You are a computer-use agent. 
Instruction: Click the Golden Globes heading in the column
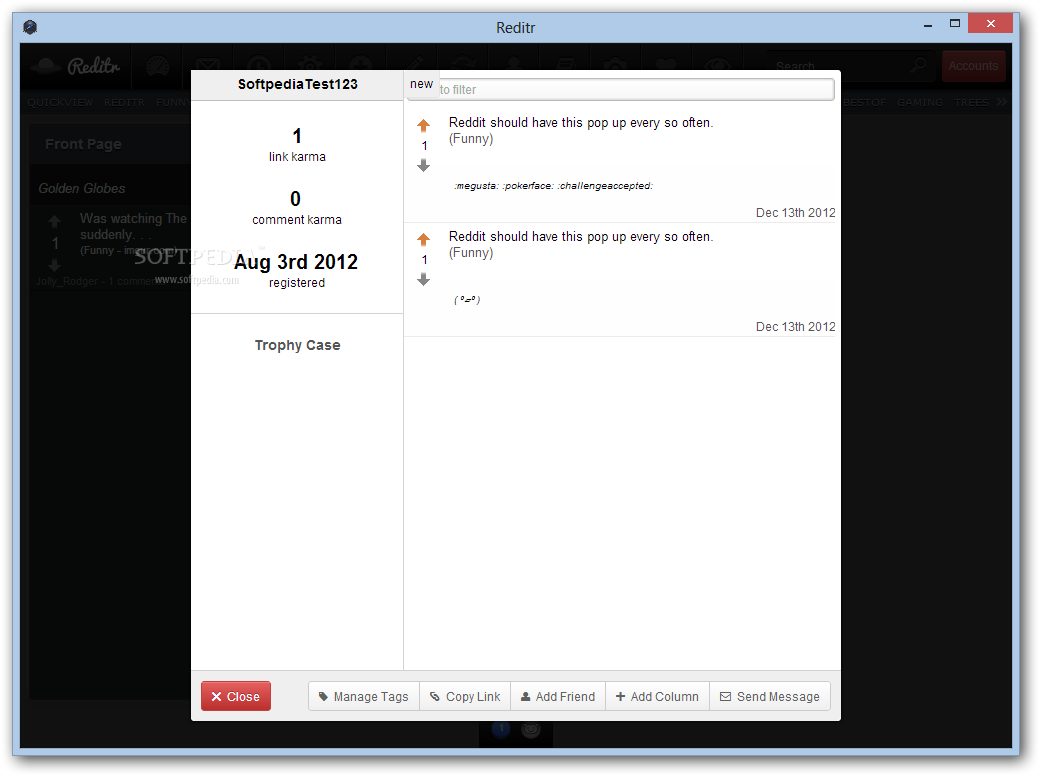[82, 188]
